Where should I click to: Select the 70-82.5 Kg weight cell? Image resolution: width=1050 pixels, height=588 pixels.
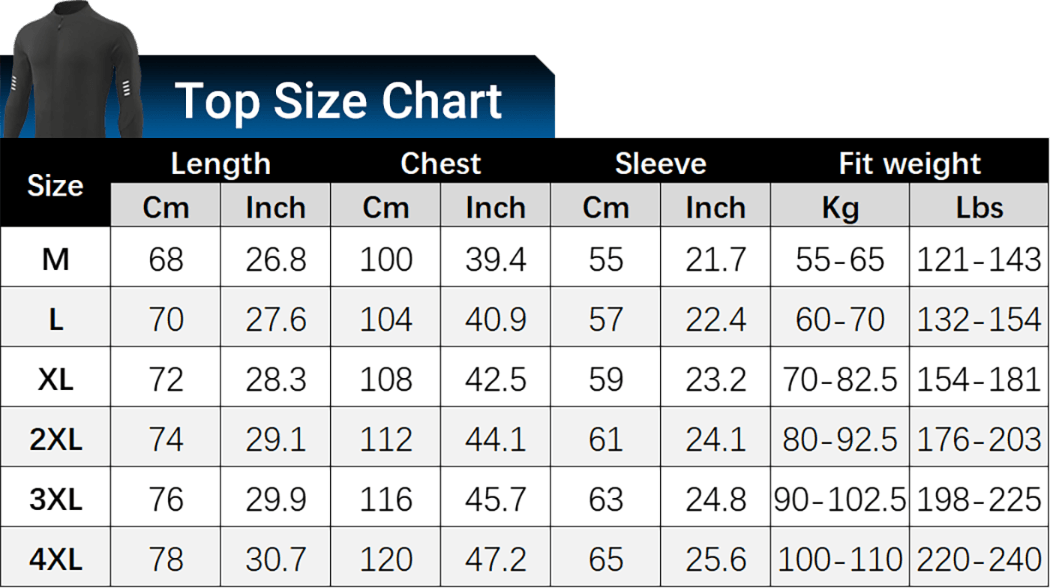[840, 379]
